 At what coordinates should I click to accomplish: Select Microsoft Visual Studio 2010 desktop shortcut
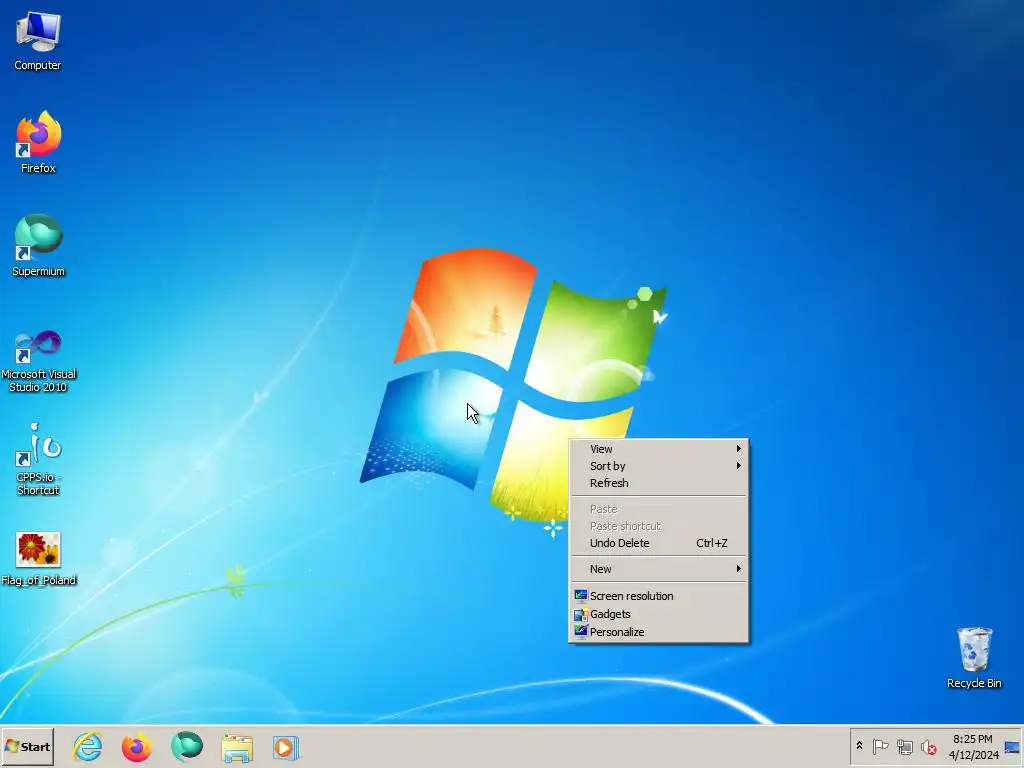[38, 361]
